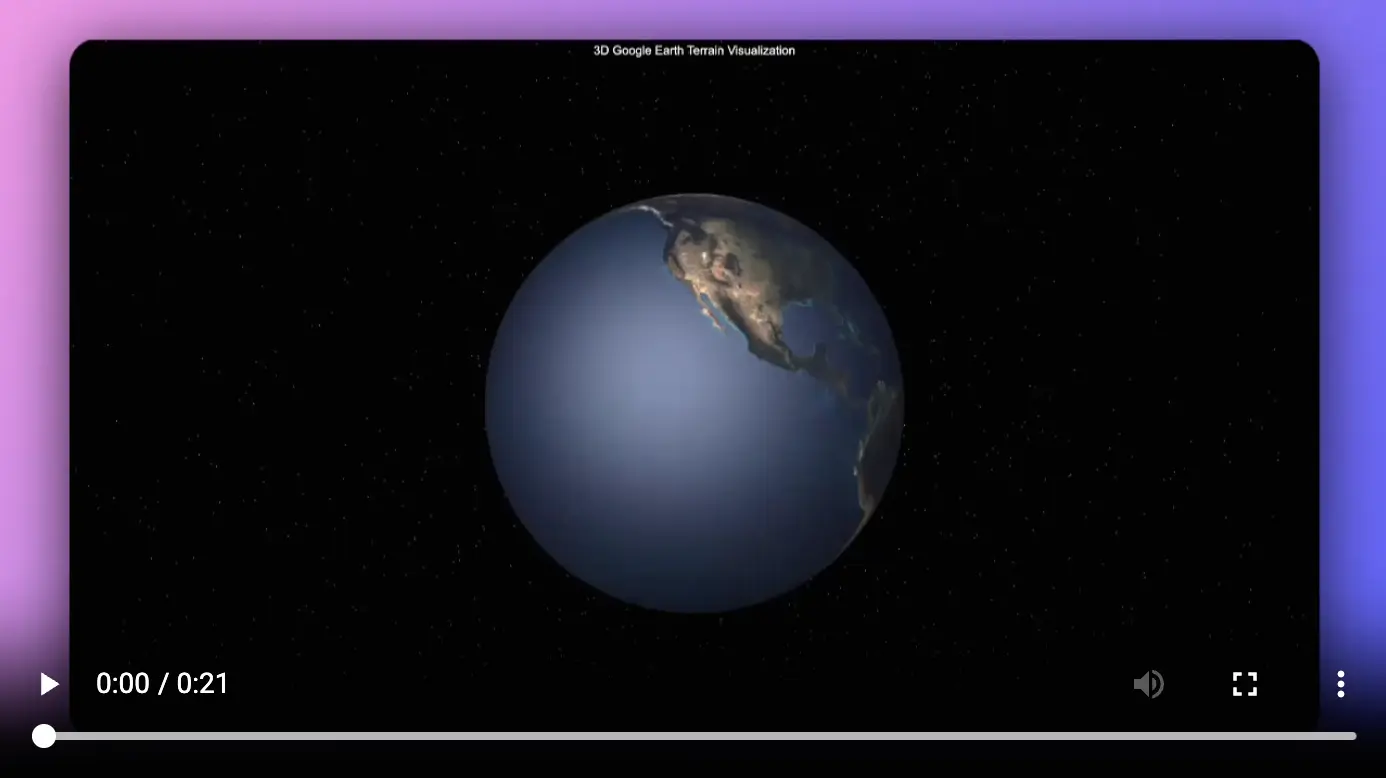Seek to one quarter of the progress bar
This screenshot has height=778, width=1386.
point(372,736)
